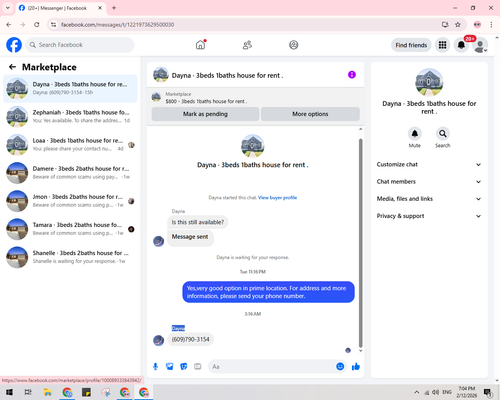Click chat scroll down arrow
The height and width of the screenshot is (400, 500).
[360, 351]
